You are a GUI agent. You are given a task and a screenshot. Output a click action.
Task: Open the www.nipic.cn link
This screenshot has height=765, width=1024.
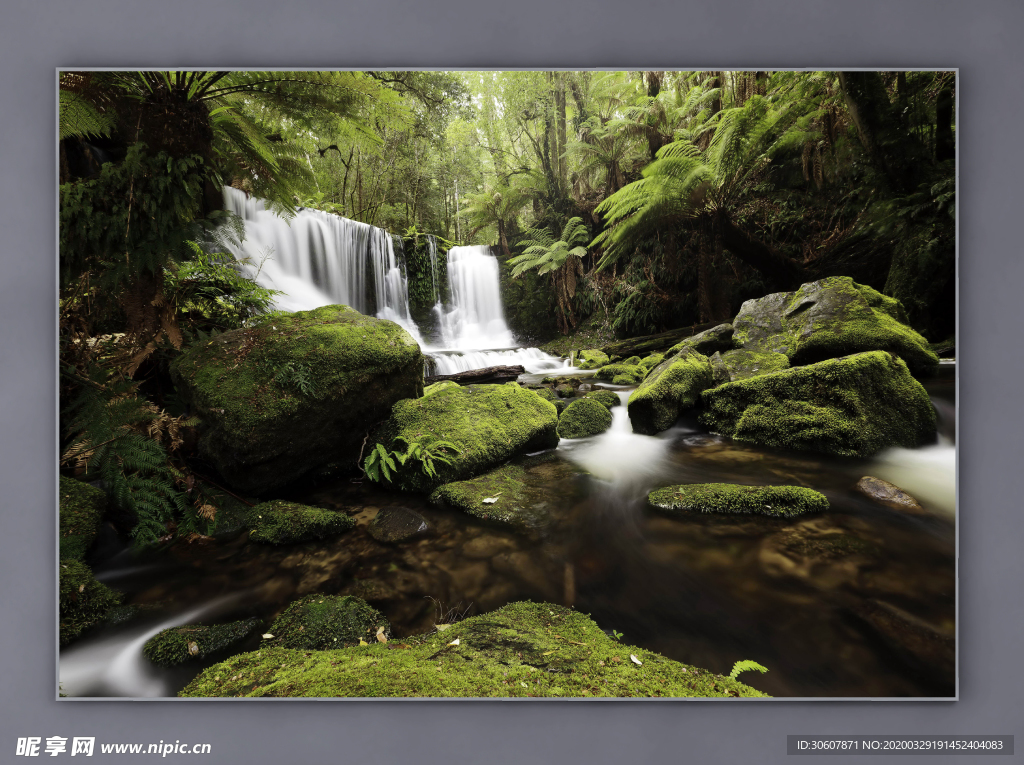155,747
